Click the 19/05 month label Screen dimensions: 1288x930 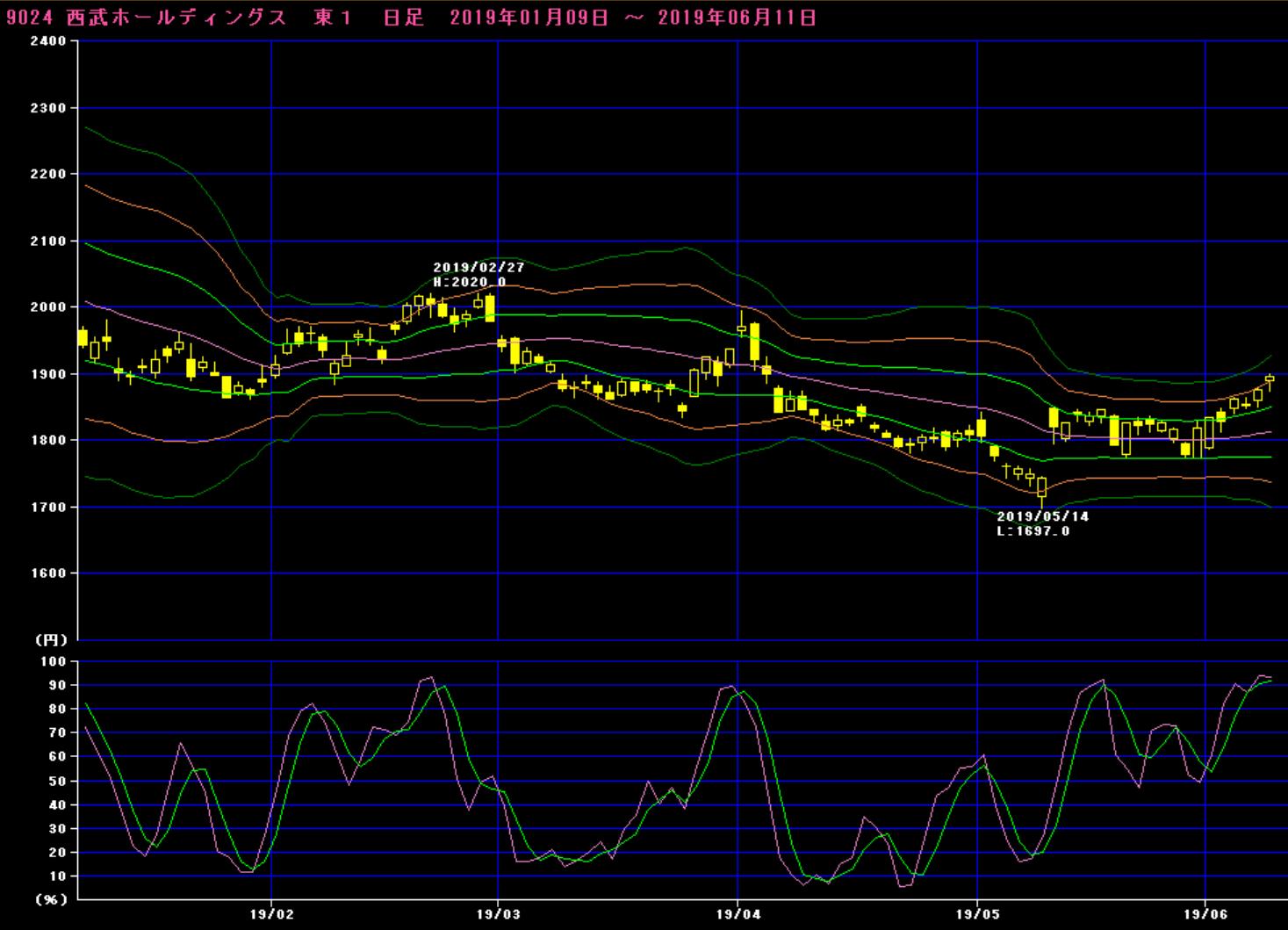[977, 915]
